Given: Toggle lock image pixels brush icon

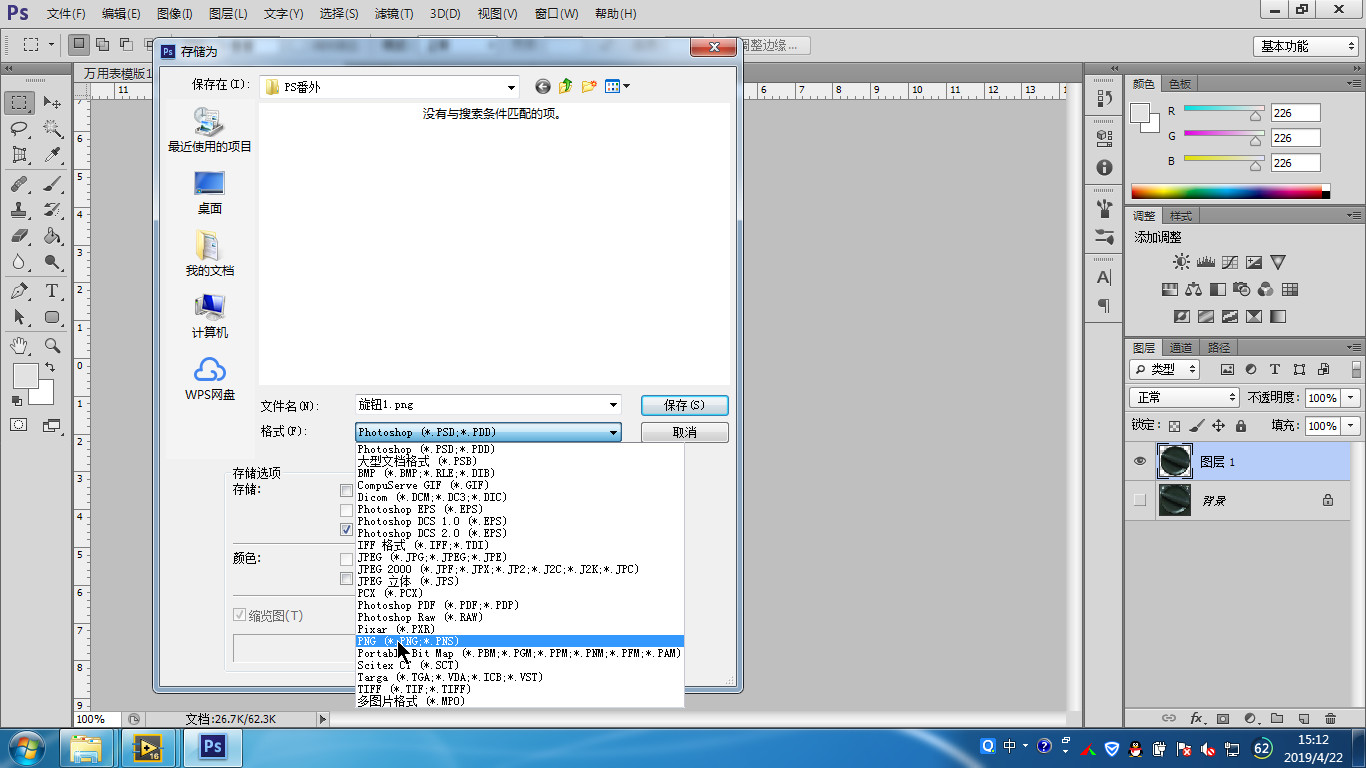Looking at the screenshot, I should (1196, 426).
